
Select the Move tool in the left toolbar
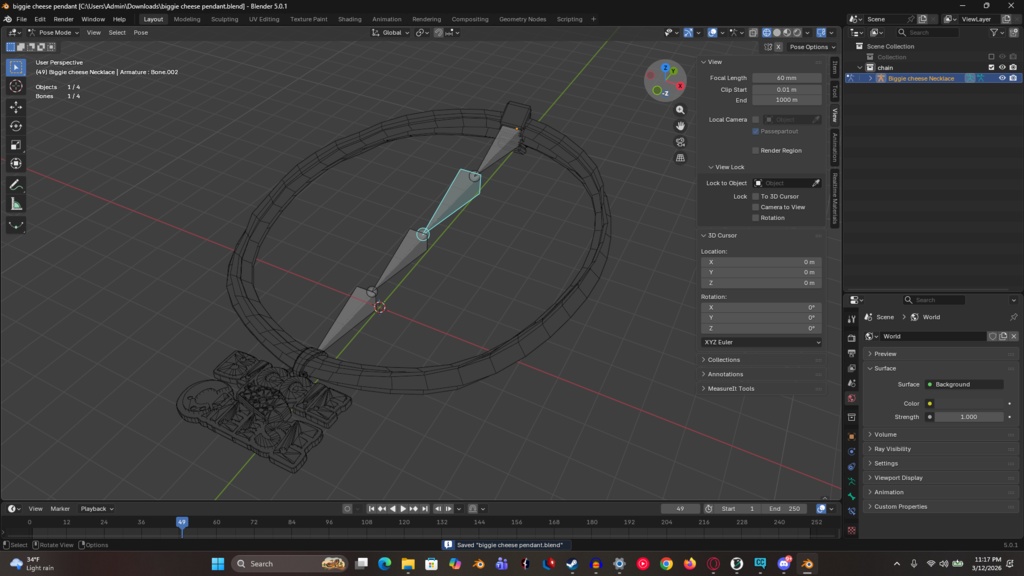(16, 107)
